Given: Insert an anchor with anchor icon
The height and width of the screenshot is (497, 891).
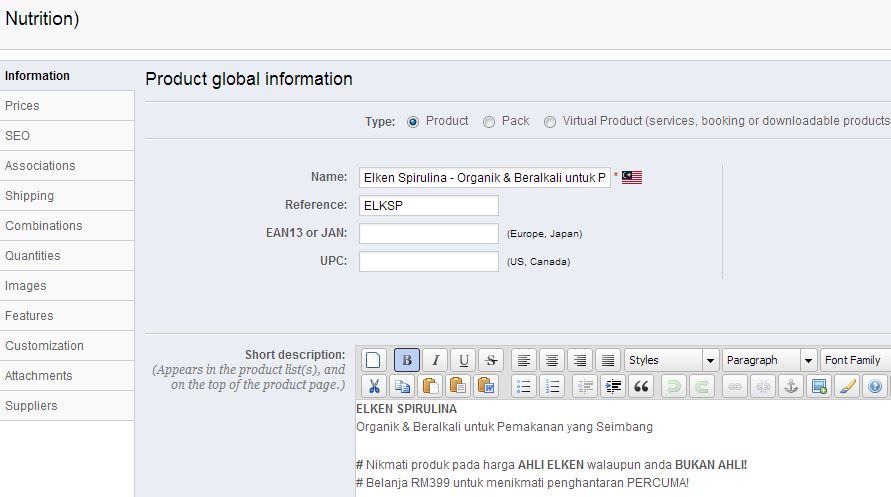Looking at the screenshot, I should click(x=791, y=387).
